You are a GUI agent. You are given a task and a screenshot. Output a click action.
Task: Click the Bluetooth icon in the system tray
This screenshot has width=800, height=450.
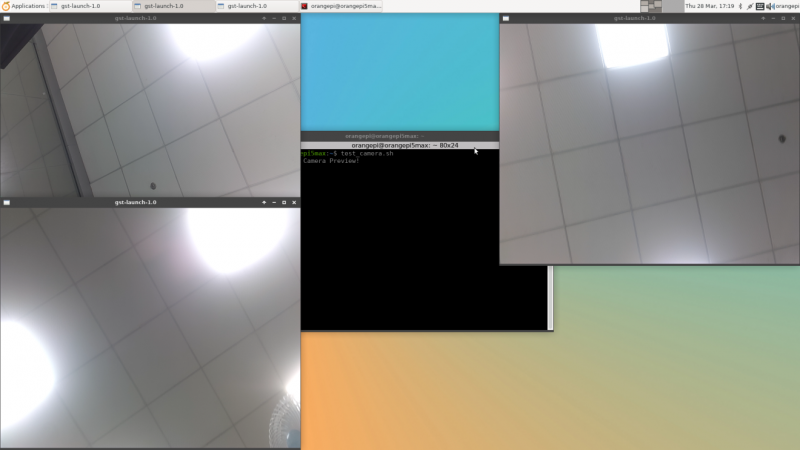[740, 6]
